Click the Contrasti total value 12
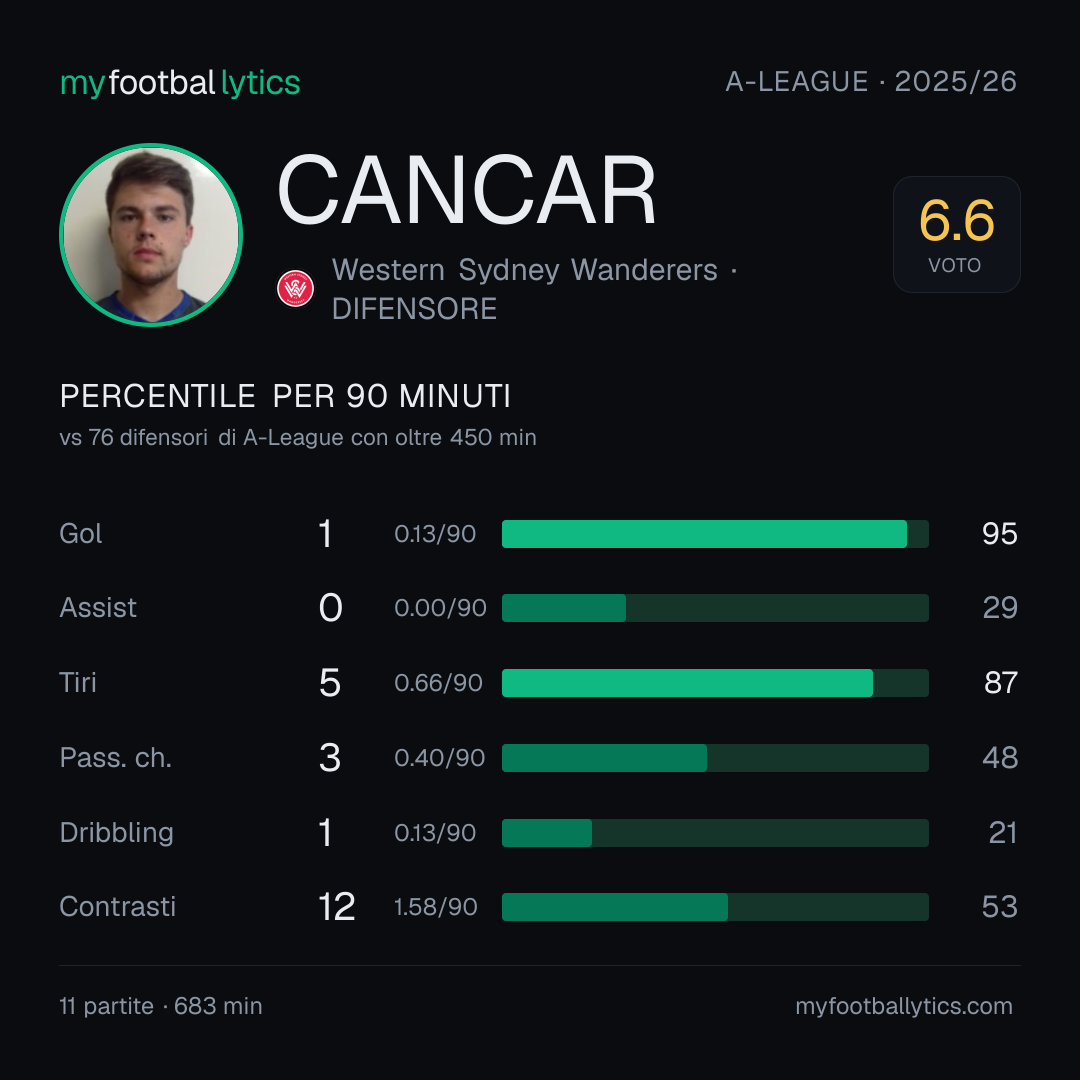Screen dimensions: 1080x1080 click(336, 907)
